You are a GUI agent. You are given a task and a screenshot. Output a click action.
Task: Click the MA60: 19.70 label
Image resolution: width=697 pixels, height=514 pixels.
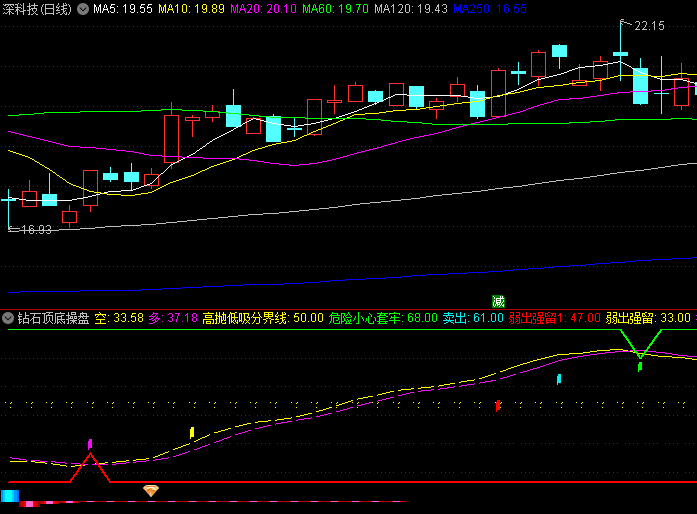[335, 9]
